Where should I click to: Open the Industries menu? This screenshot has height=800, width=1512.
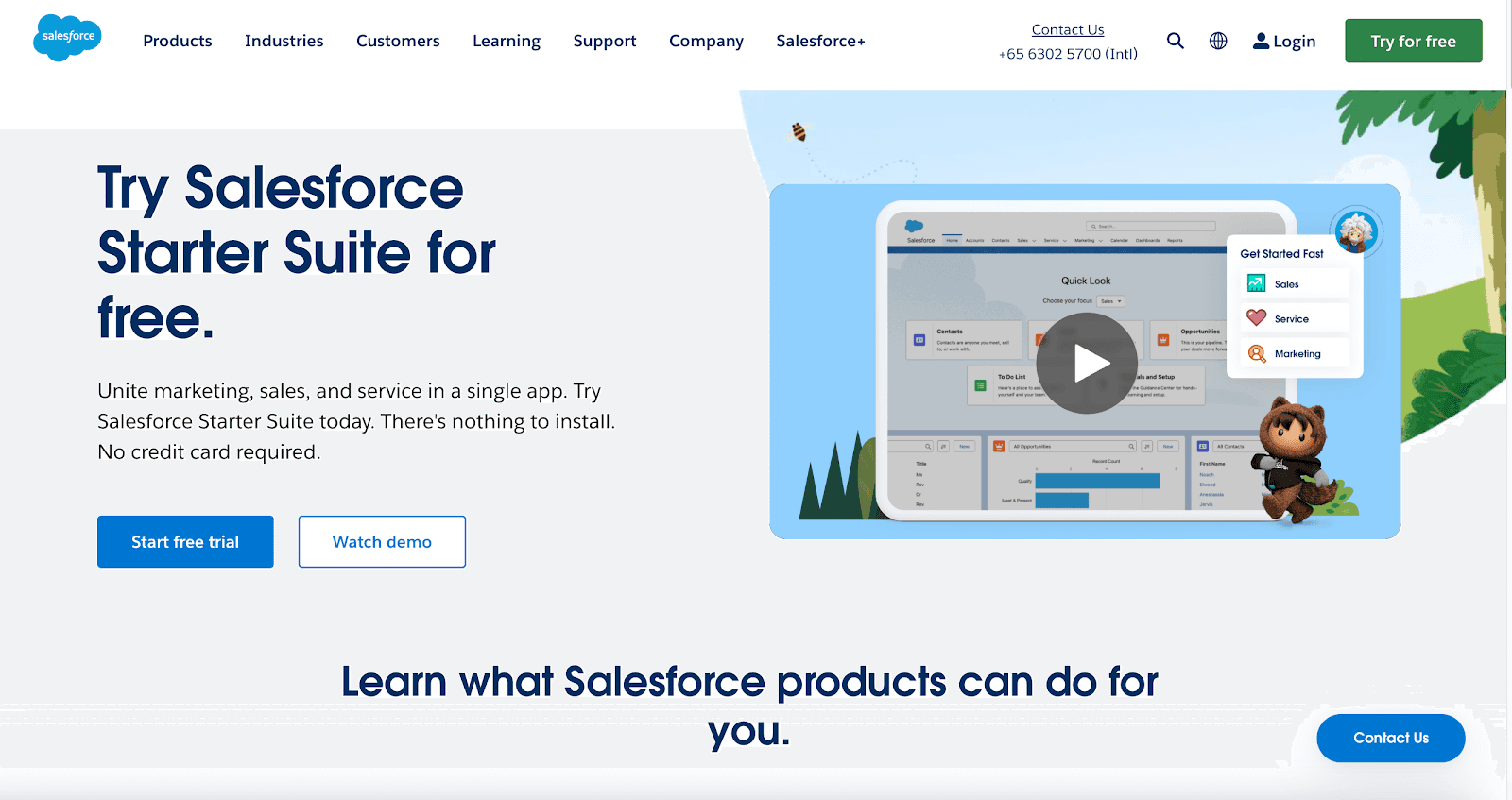pos(284,41)
